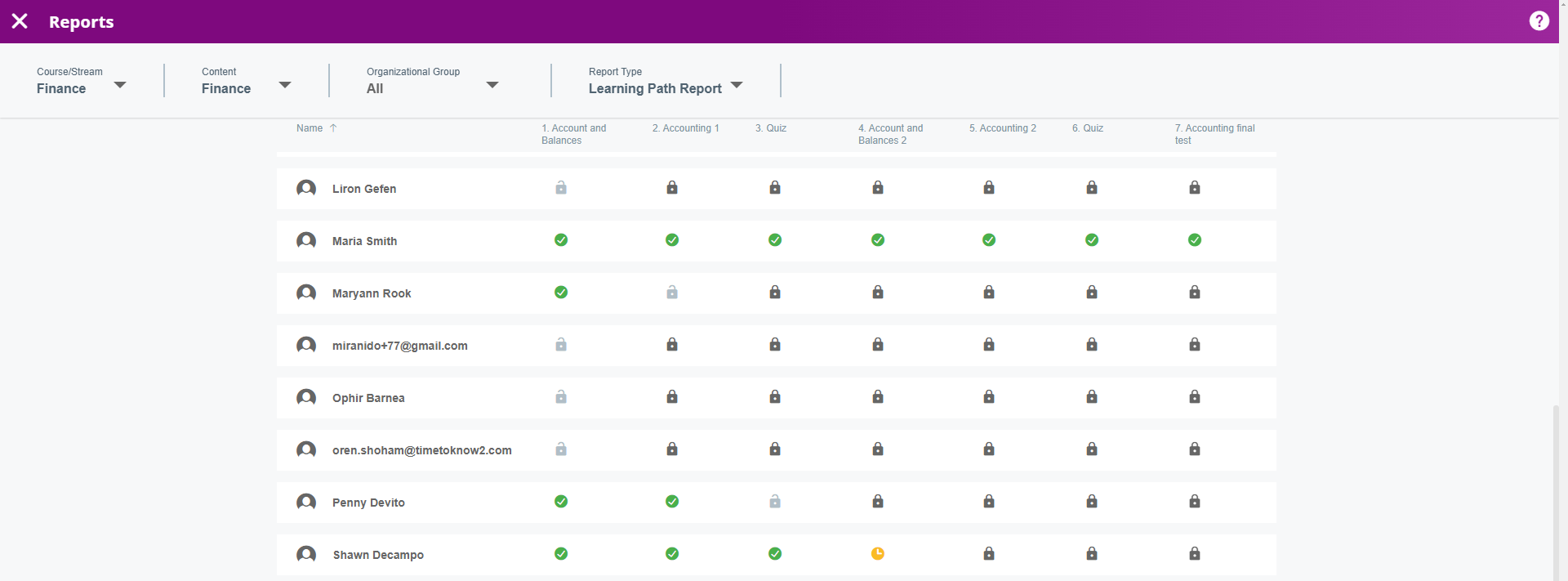Click Liron Gefen's unlocked Account and Balances icon
This screenshot has height=581, width=1568.
[x=561, y=188]
